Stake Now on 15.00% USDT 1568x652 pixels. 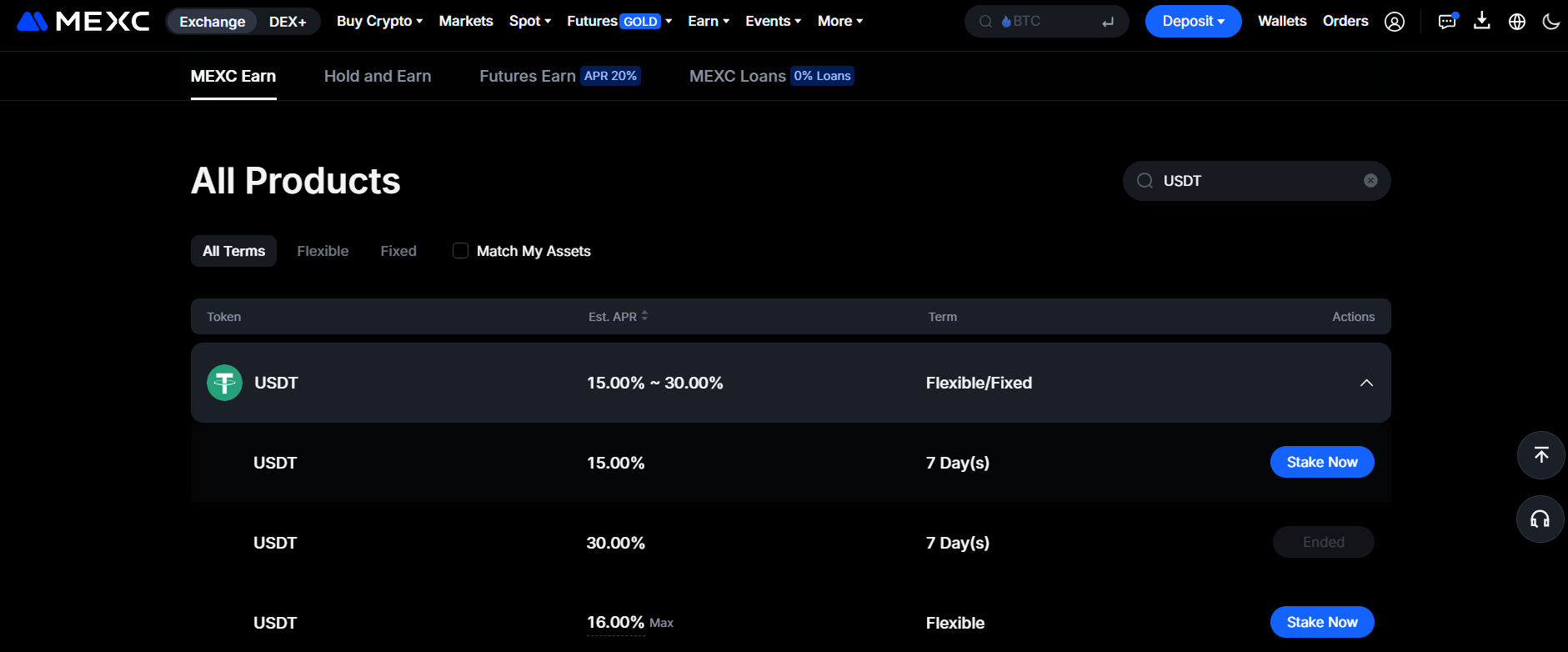click(x=1321, y=462)
